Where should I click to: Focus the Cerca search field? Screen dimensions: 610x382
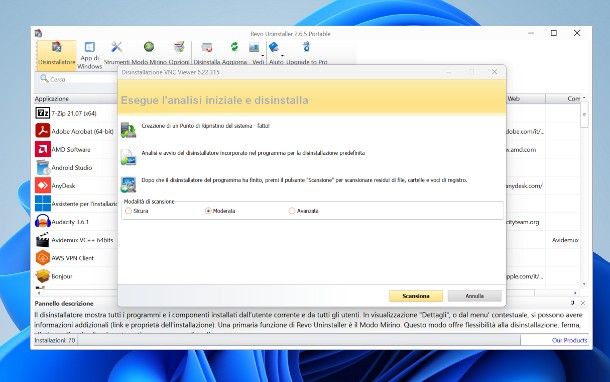[78, 79]
